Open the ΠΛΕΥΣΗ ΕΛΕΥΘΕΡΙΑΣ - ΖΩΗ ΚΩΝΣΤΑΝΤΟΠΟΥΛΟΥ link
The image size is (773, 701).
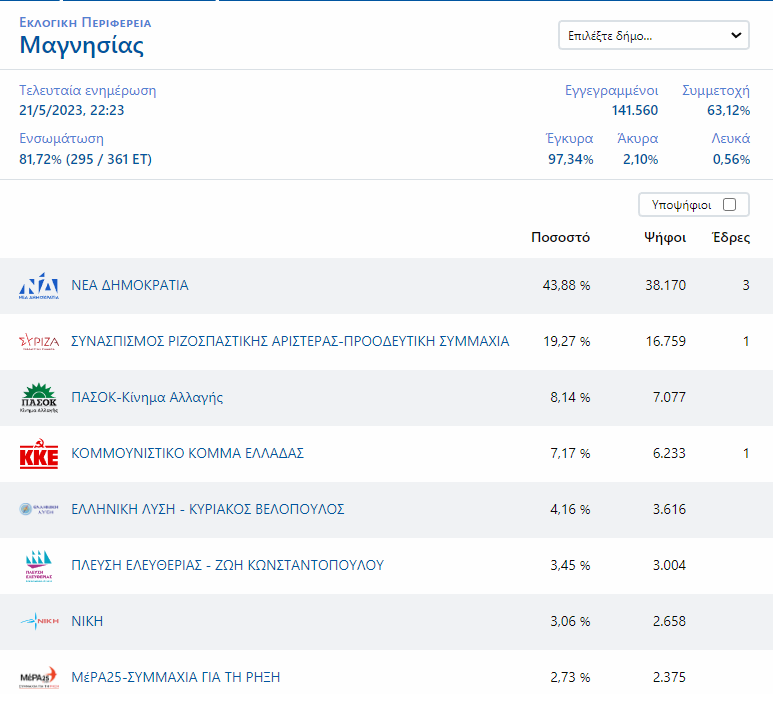227,565
